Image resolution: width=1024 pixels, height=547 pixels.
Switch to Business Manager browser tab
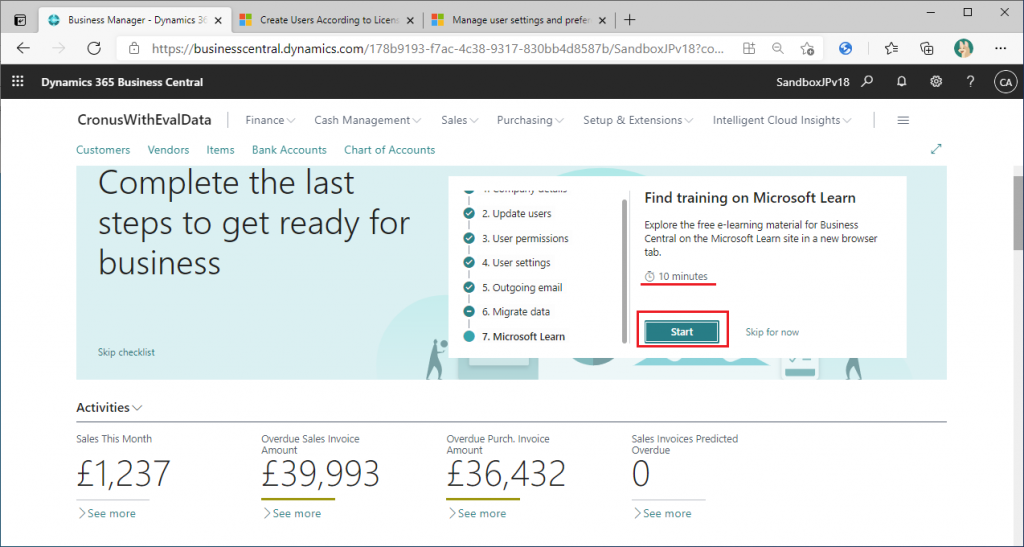point(135,20)
